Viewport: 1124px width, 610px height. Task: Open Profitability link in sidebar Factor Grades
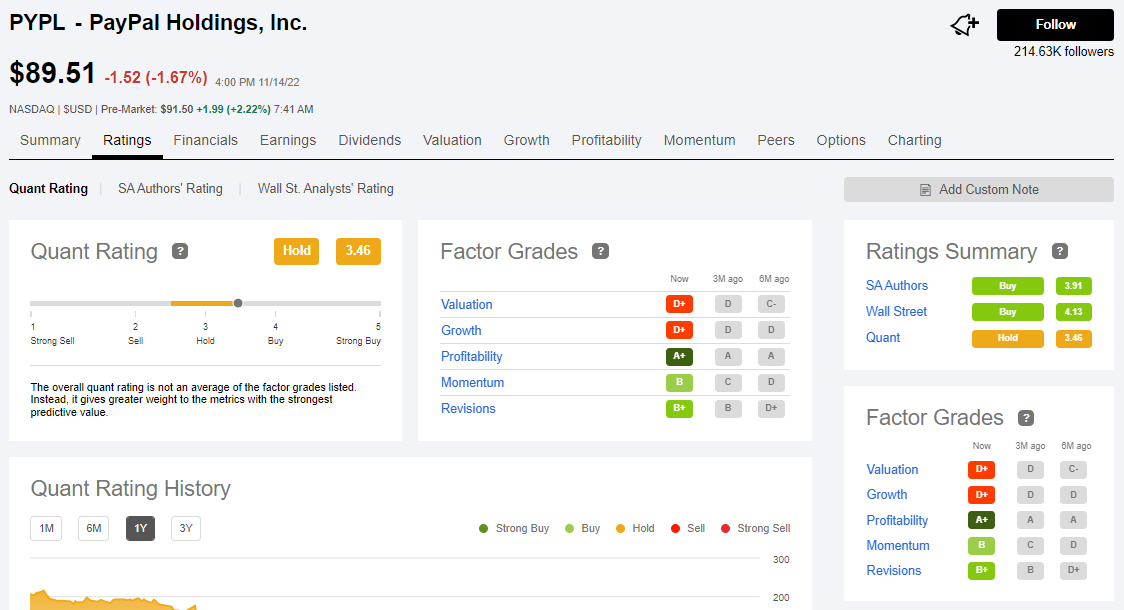(897, 520)
